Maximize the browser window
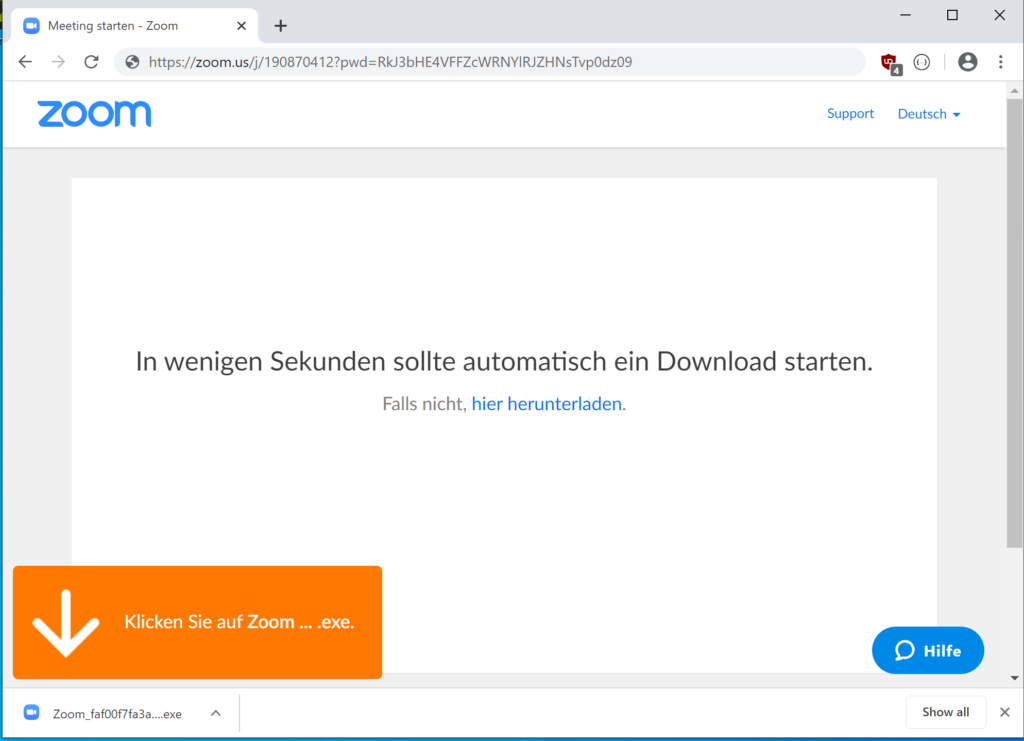The height and width of the screenshot is (741, 1024). click(952, 15)
